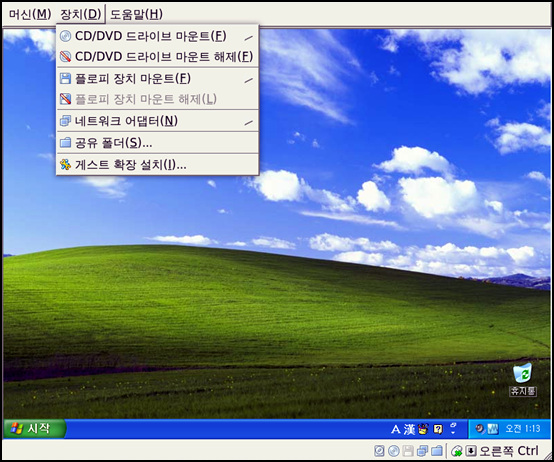
Task: Toggle the keyboard capture indicator icon
Action: pos(471,451)
